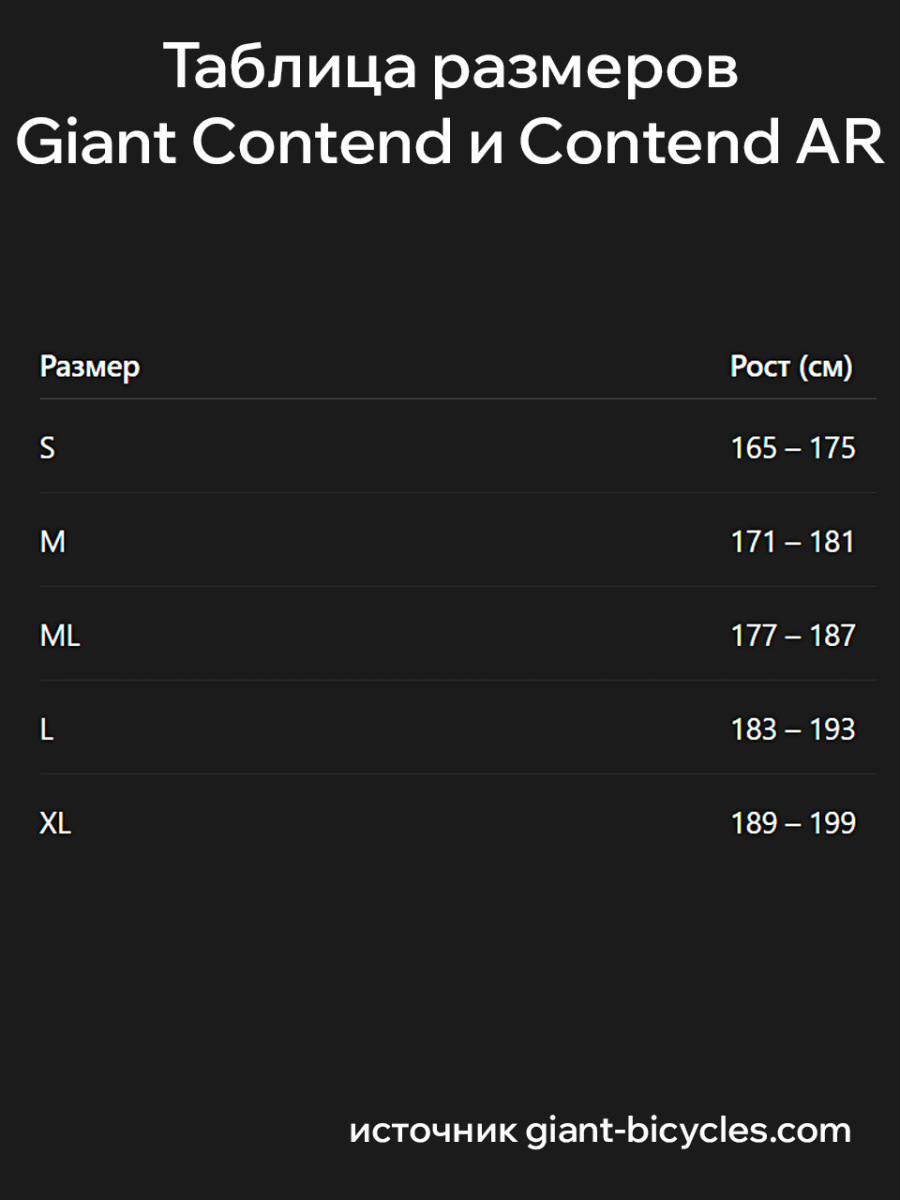Image resolution: width=900 pixels, height=1200 pixels.
Task: Click the "Размер" column header
Action: click(90, 367)
